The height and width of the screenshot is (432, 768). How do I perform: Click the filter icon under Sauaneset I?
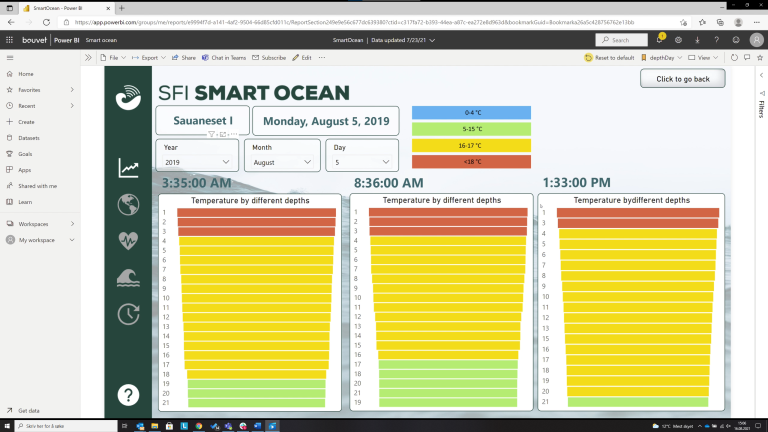[211, 134]
